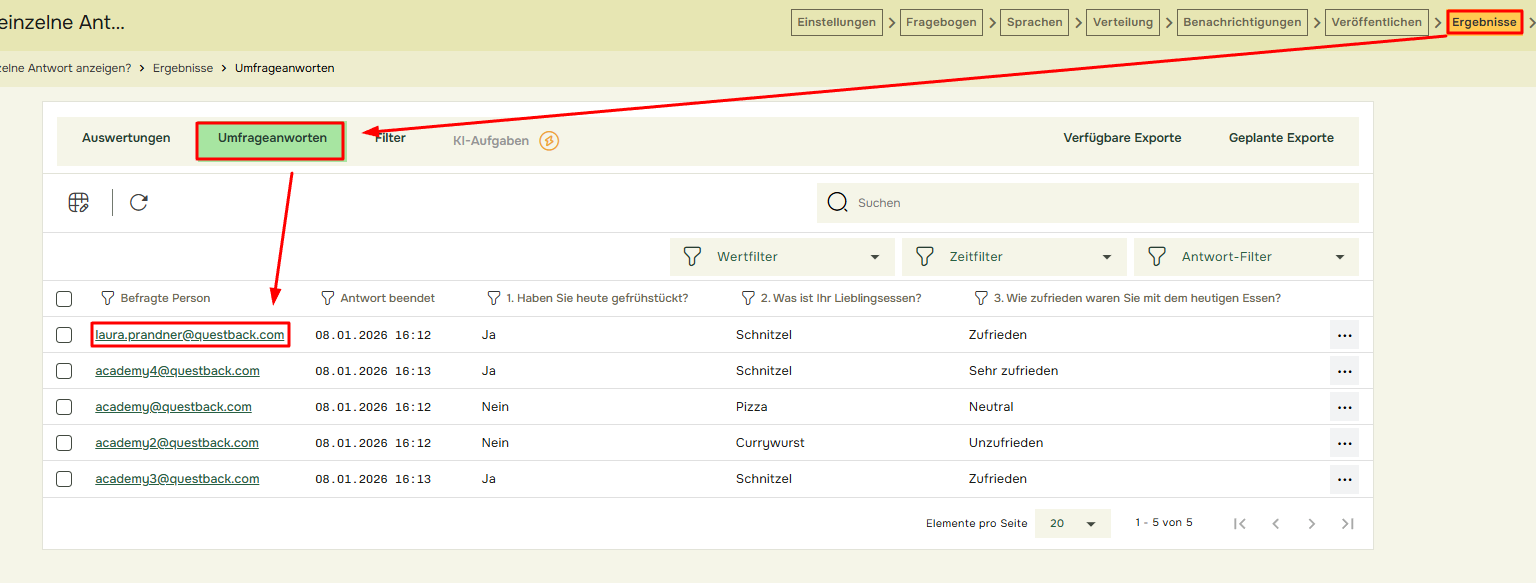Toggle the select-all checkbox in table header
Screen dimensions: 1536x583
point(64,299)
